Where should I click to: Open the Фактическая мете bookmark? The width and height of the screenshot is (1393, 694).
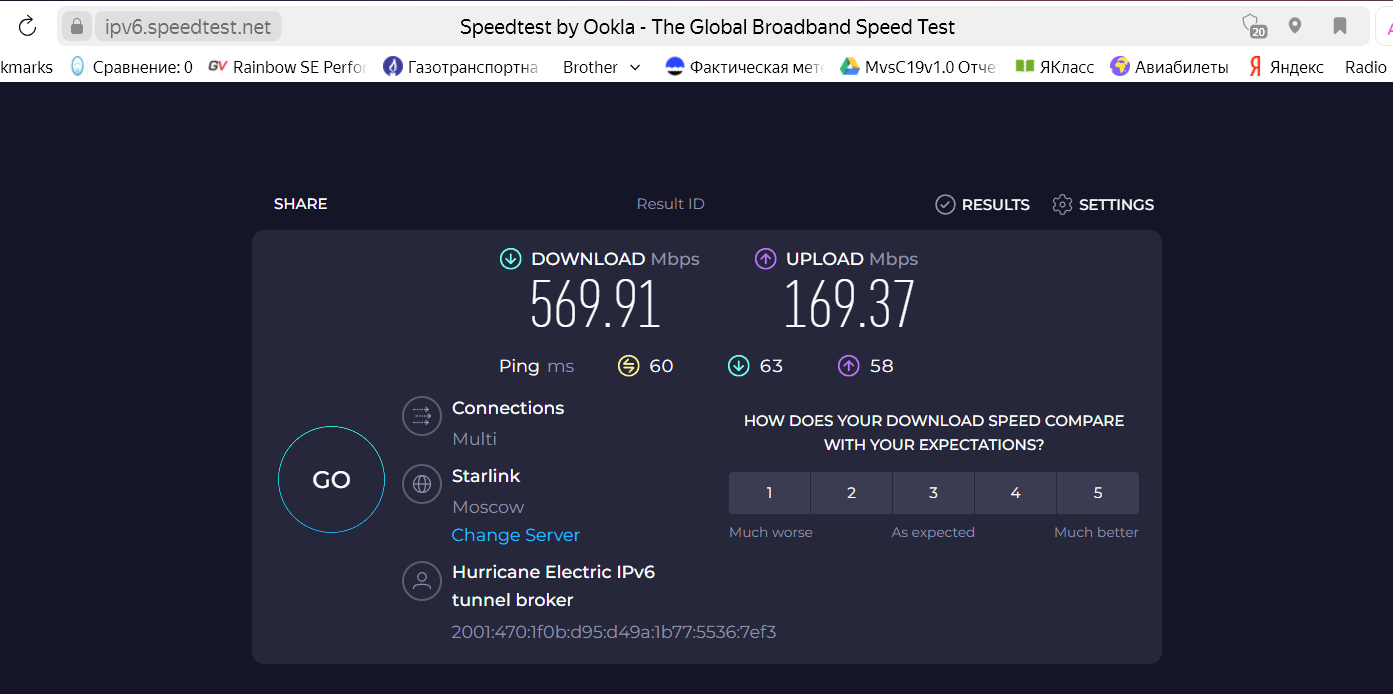(x=745, y=67)
